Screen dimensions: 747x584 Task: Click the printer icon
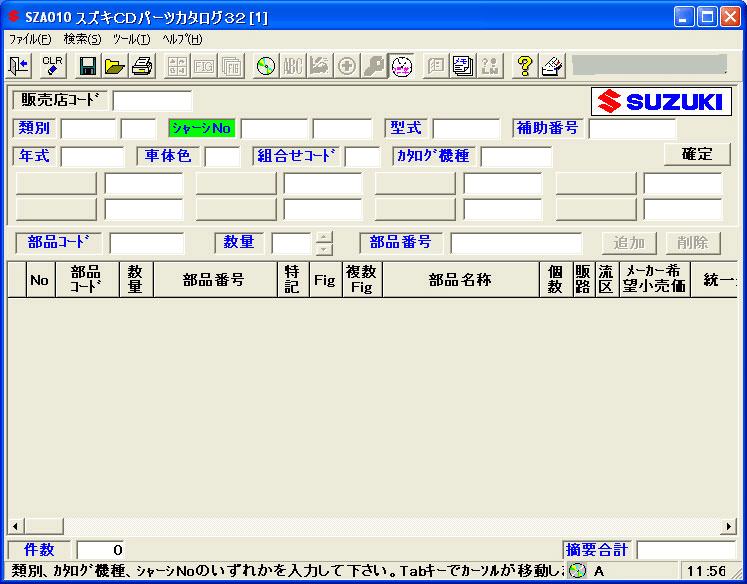pyautogui.click(x=141, y=66)
